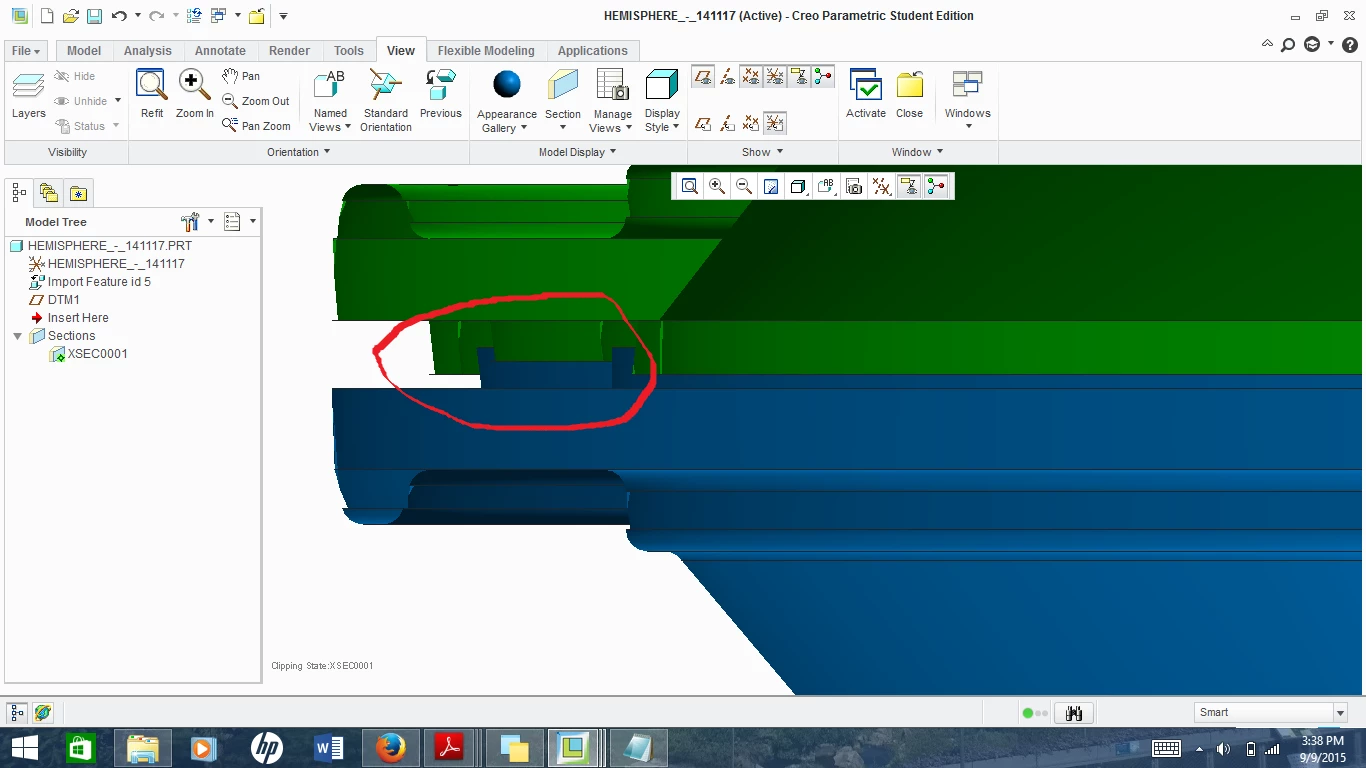The image size is (1366, 768).
Task: Open the File menu
Action: pyautogui.click(x=25, y=50)
